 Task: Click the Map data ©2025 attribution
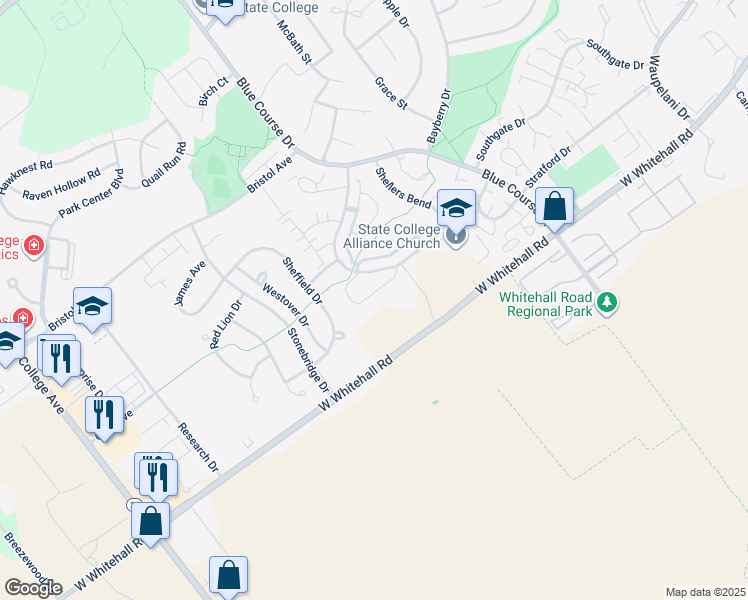tap(705, 592)
